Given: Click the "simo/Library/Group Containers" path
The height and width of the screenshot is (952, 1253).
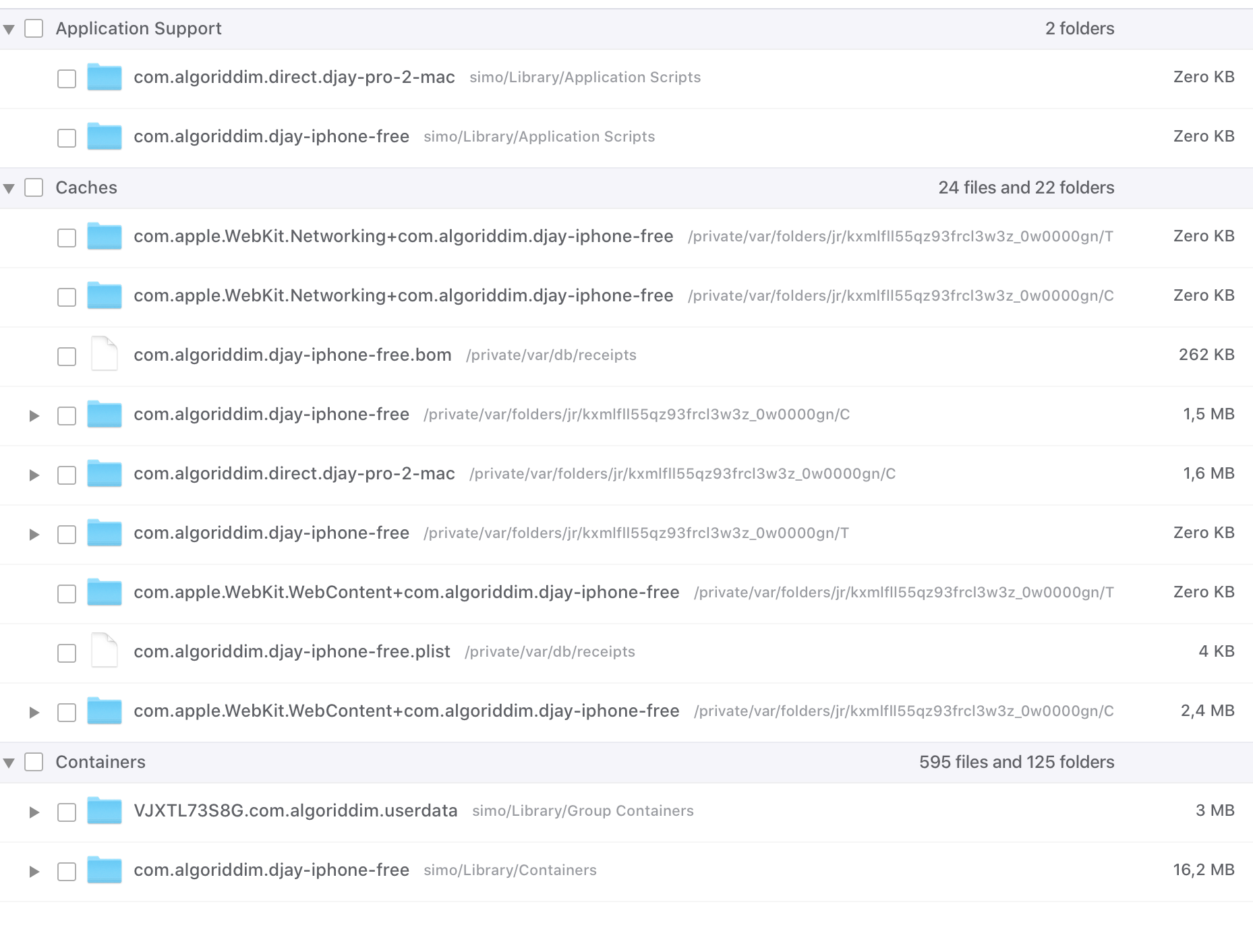Looking at the screenshot, I should [583, 810].
